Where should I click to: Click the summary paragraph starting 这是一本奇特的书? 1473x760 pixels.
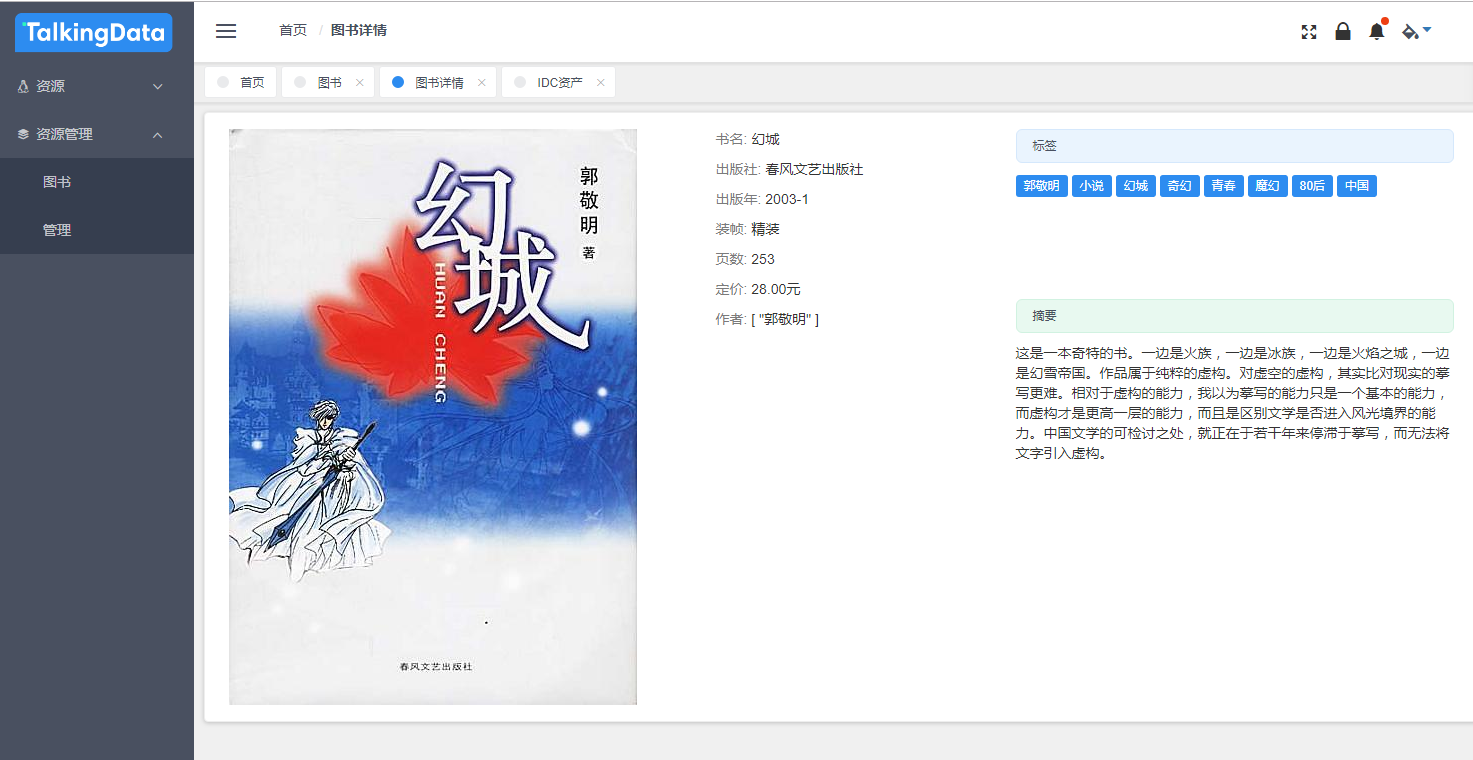1232,403
